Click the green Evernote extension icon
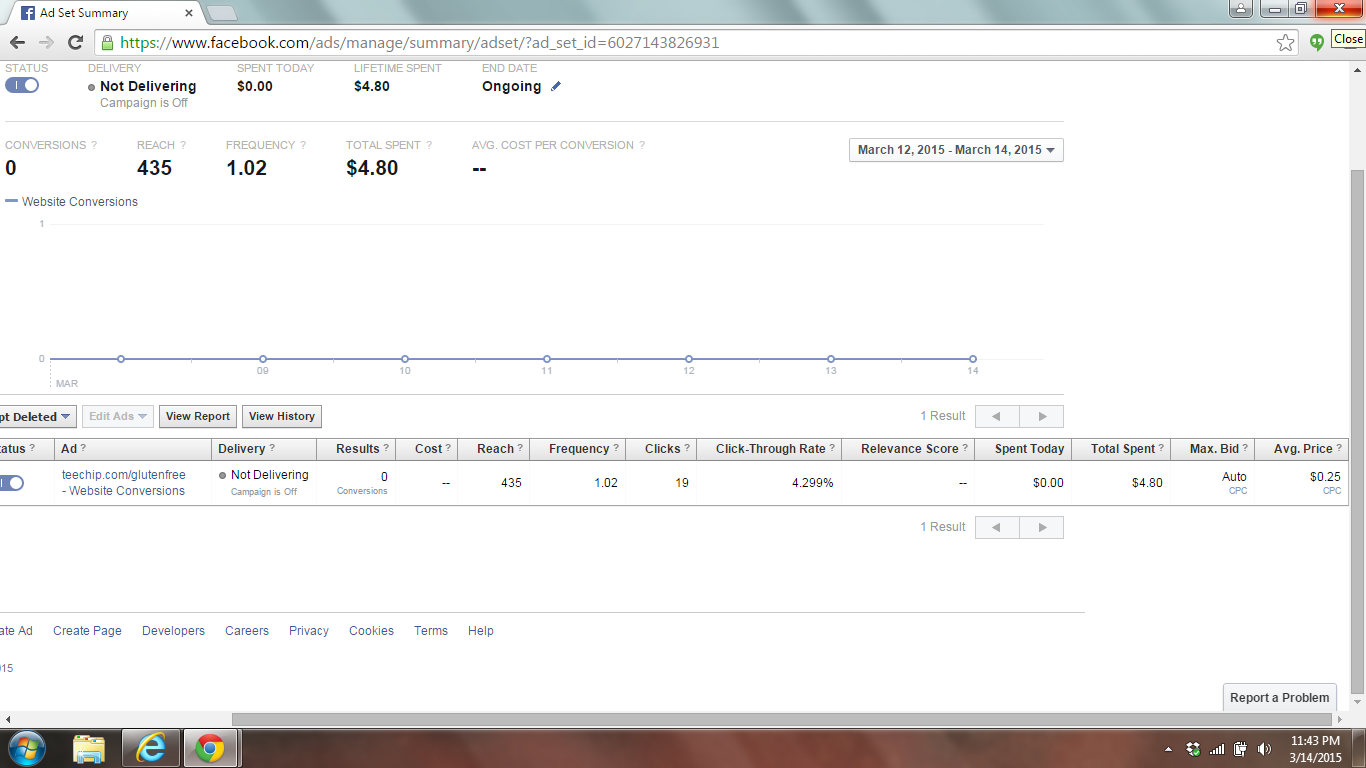 pos(1316,42)
